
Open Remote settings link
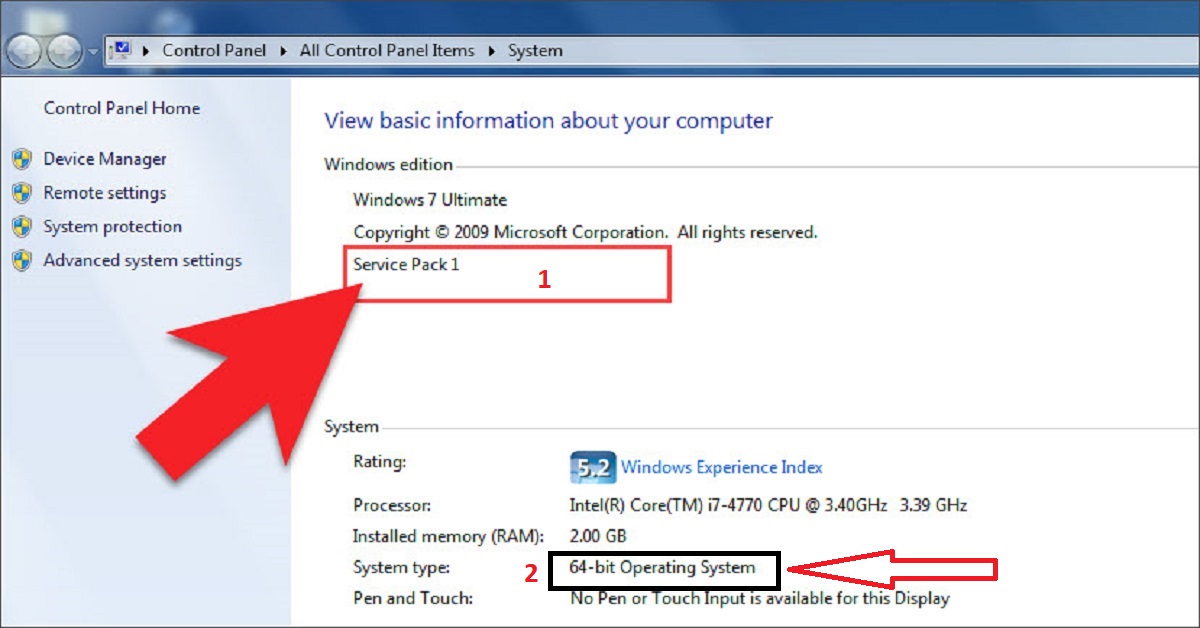(105, 193)
